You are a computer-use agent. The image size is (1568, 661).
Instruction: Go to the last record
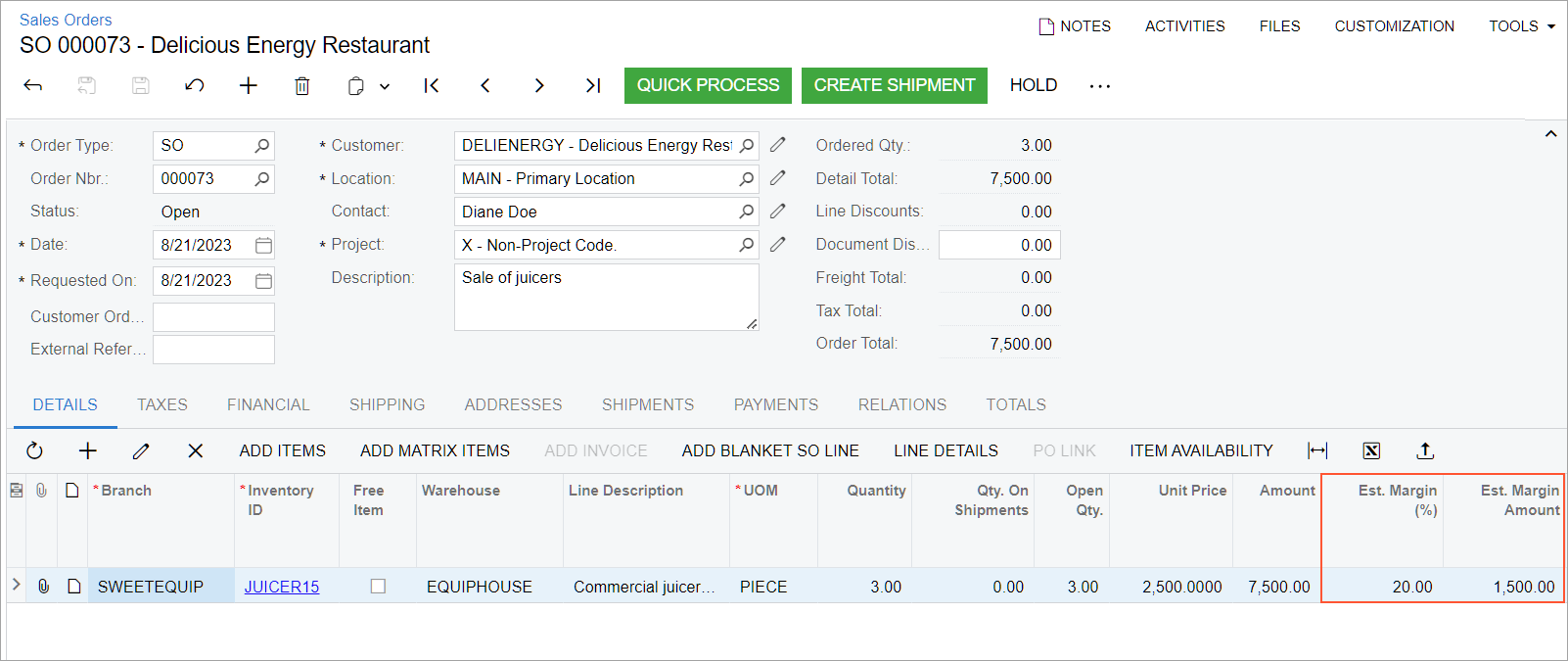(x=593, y=85)
